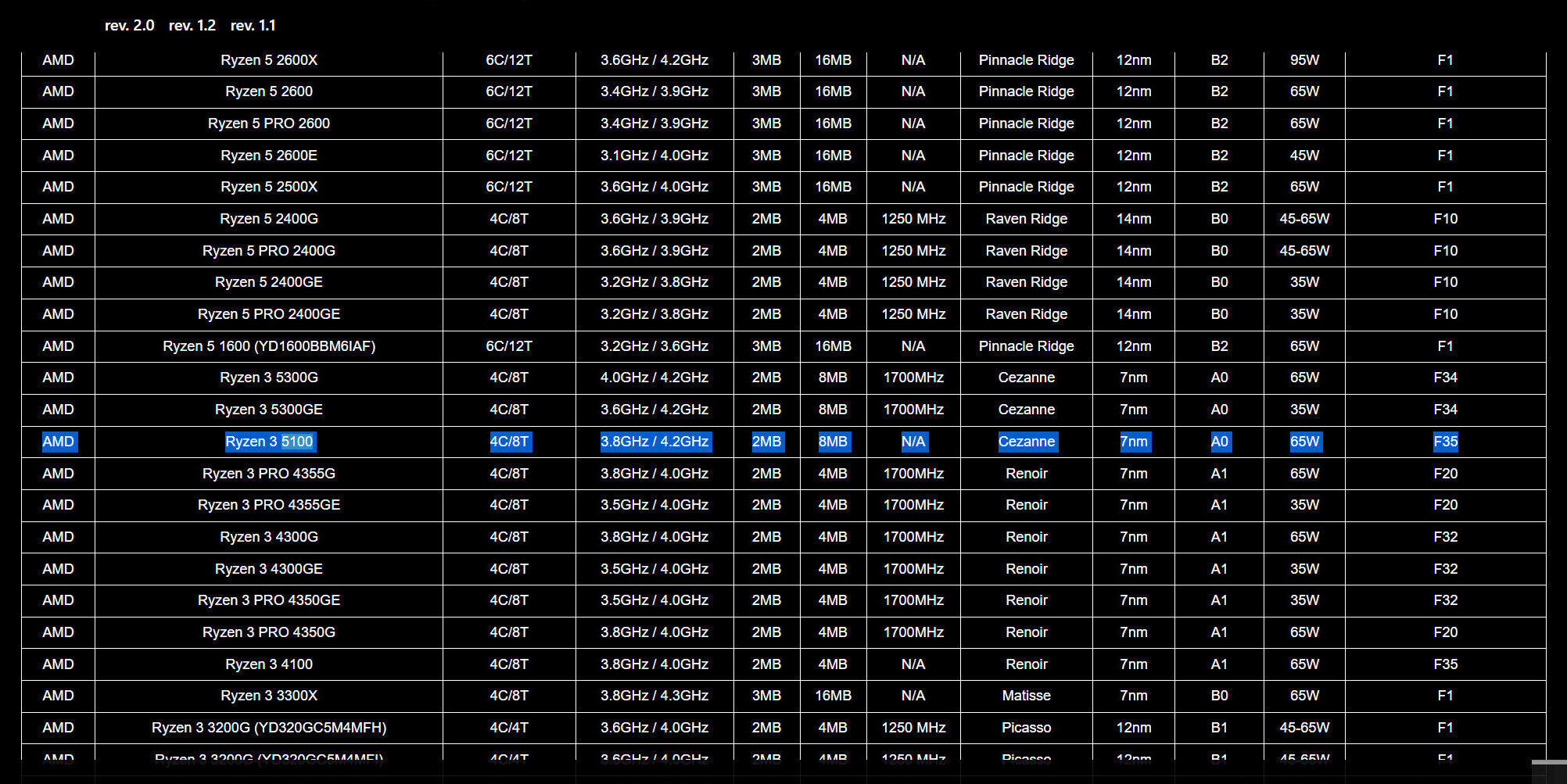Click the F35 BIOS cell for Ryzen 3 4100
1567x784 pixels.
pos(1445,664)
